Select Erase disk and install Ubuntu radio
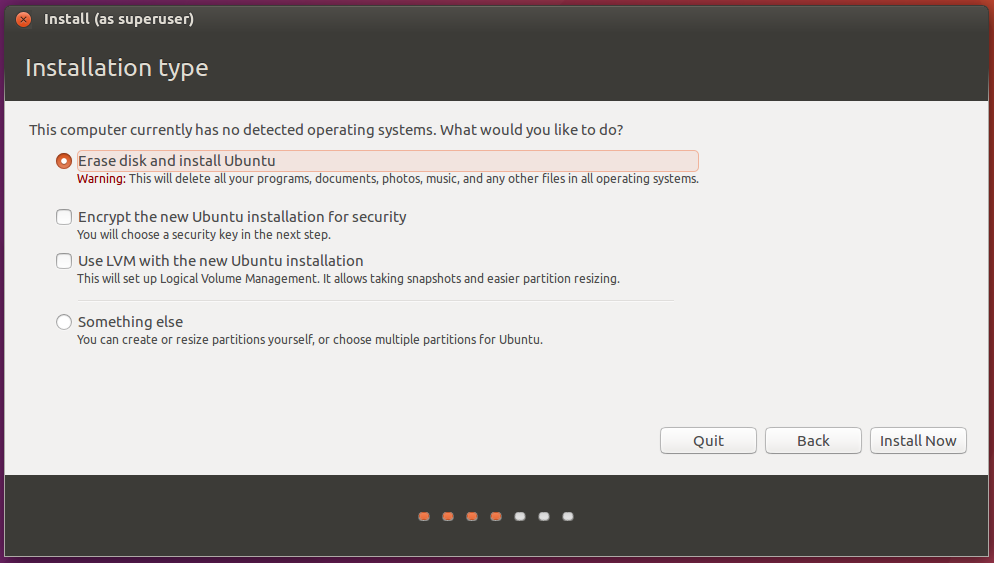This screenshot has height=563, width=994. [x=63, y=161]
